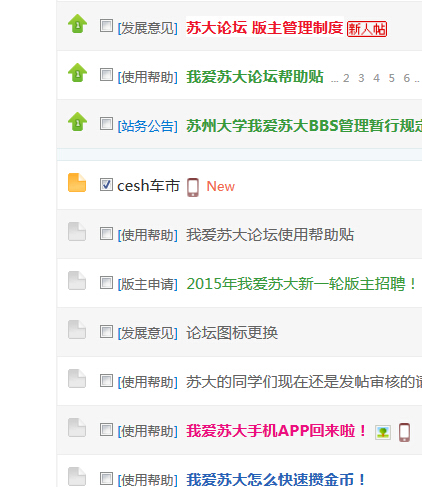This screenshot has height=487, width=422.
Task: Click [使用帮助] tag before 我爱苏大怎么快速攒金币
Action: [147, 480]
